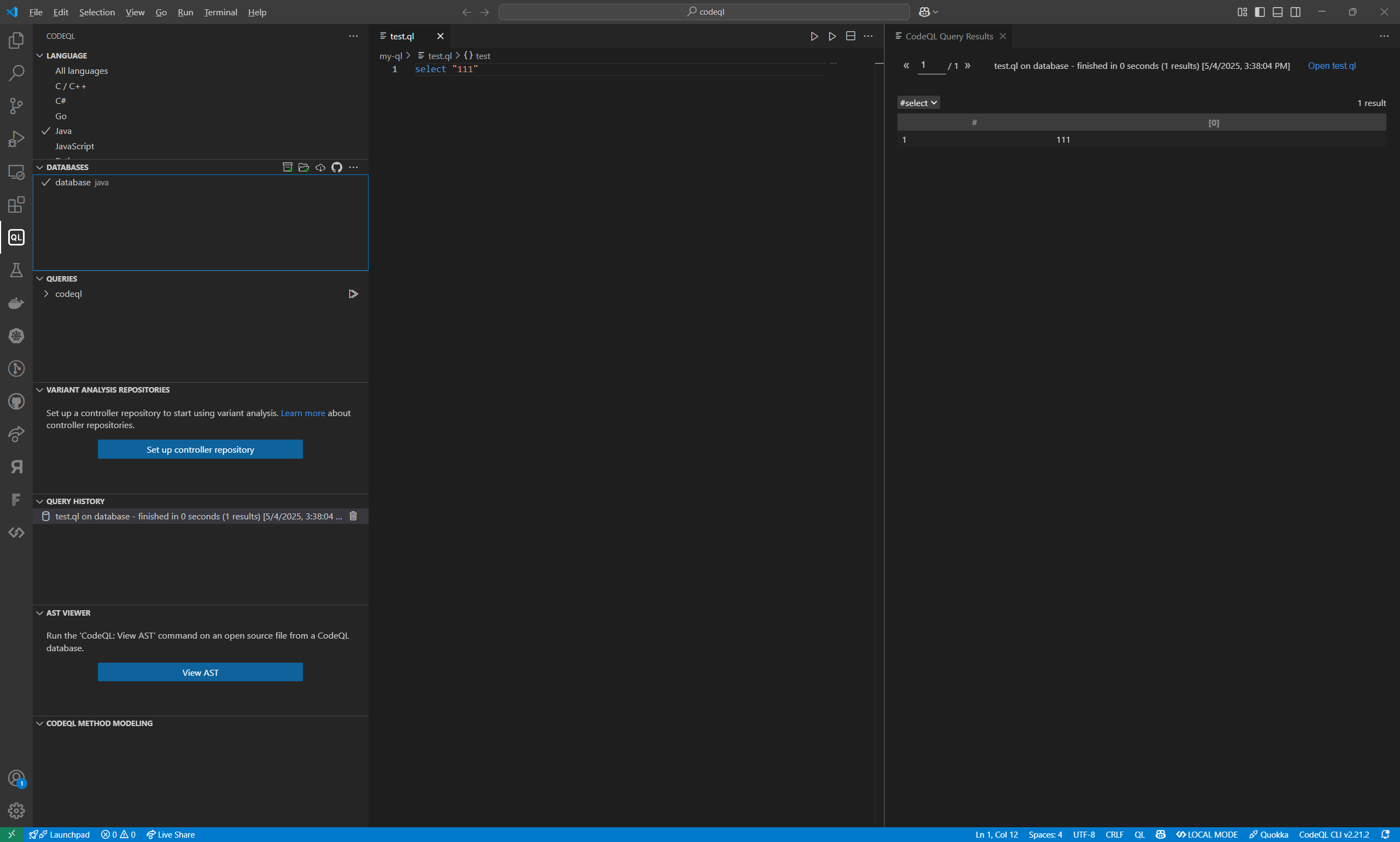Viewport: 1400px width, 842px height.
Task: Select the CodeQL QL icon in activity bar
Action: tap(16, 237)
